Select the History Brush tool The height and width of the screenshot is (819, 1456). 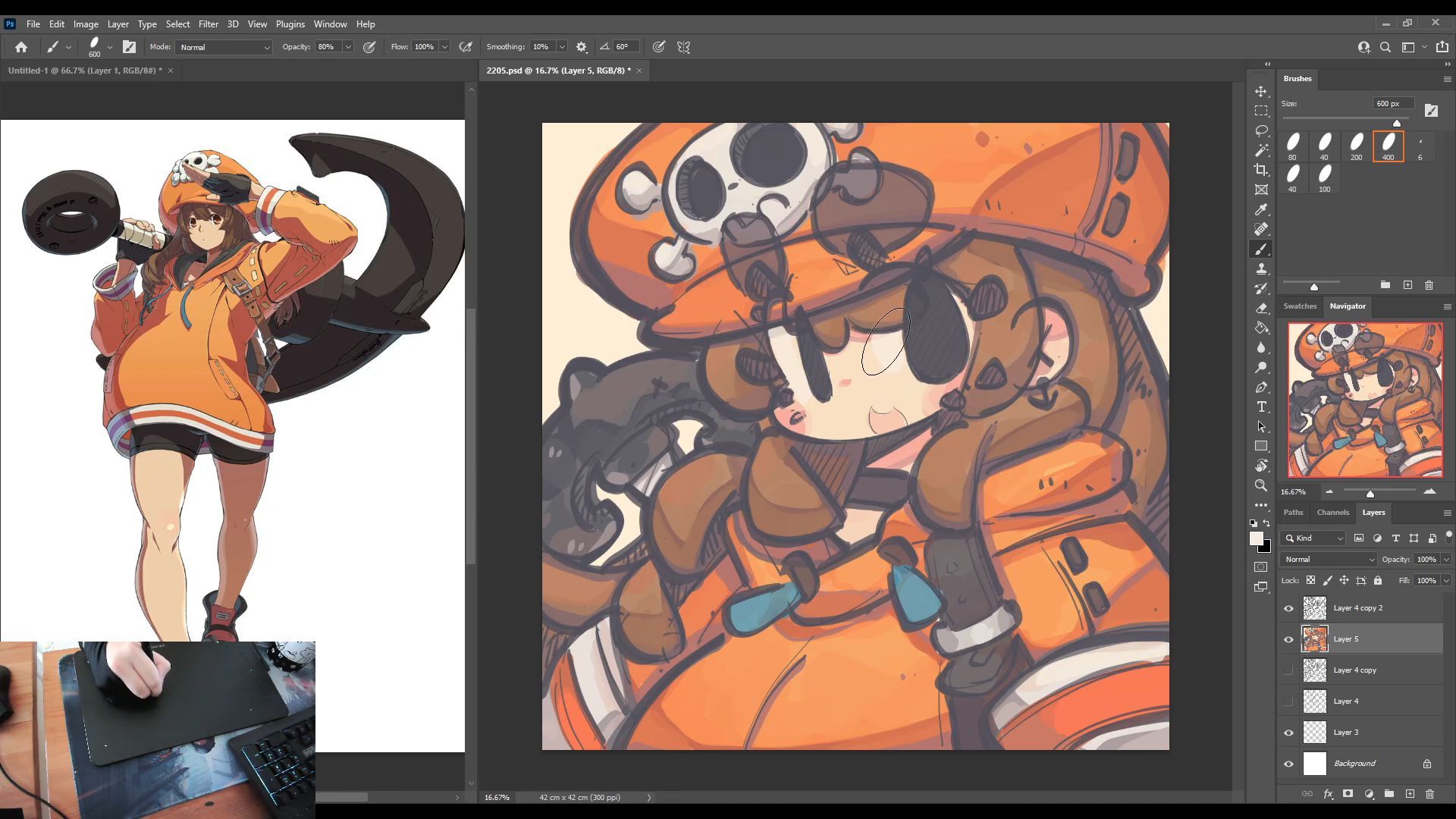[x=1261, y=289]
